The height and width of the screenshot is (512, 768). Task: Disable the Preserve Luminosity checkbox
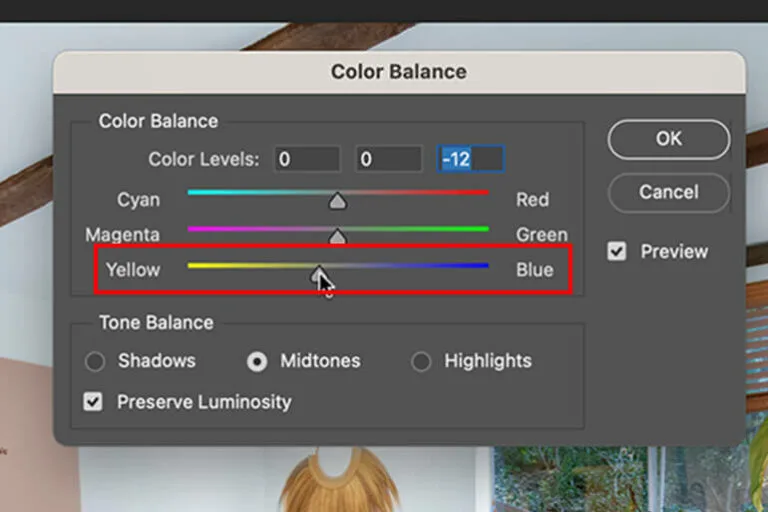[x=93, y=402]
